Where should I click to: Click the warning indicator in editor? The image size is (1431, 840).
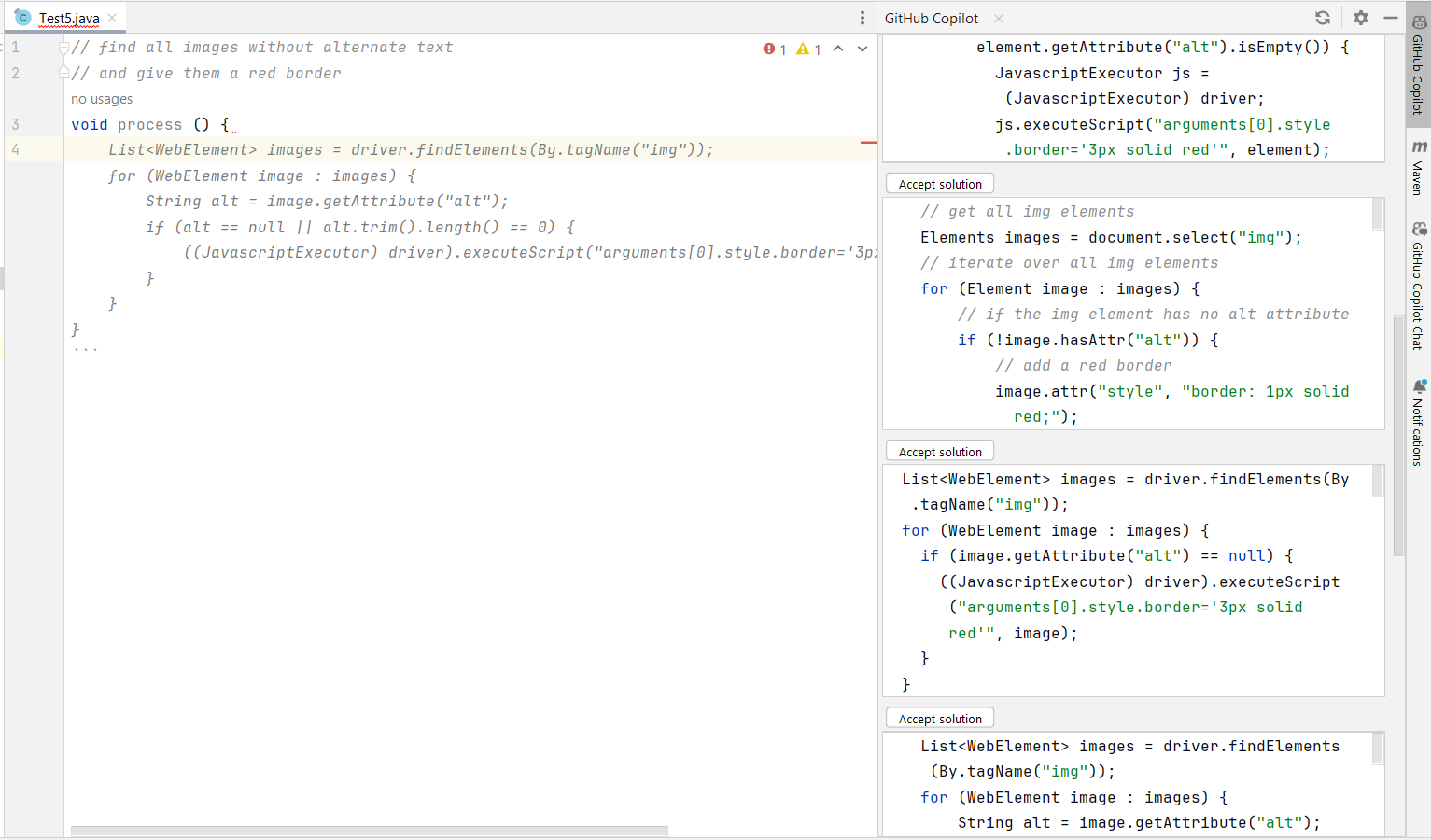(x=807, y=49)
